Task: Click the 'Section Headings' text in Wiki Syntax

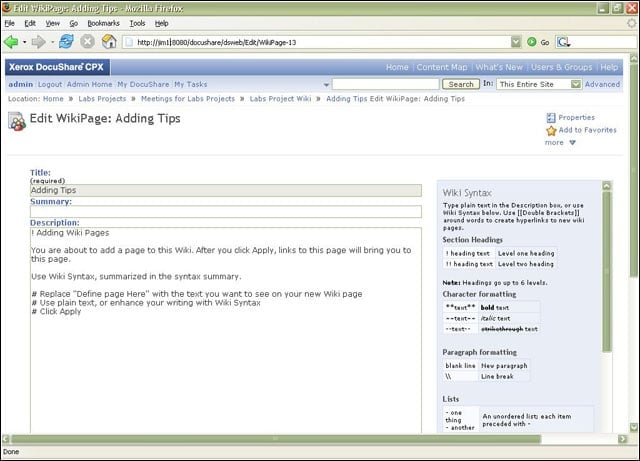Action: [x=472, y=240]
